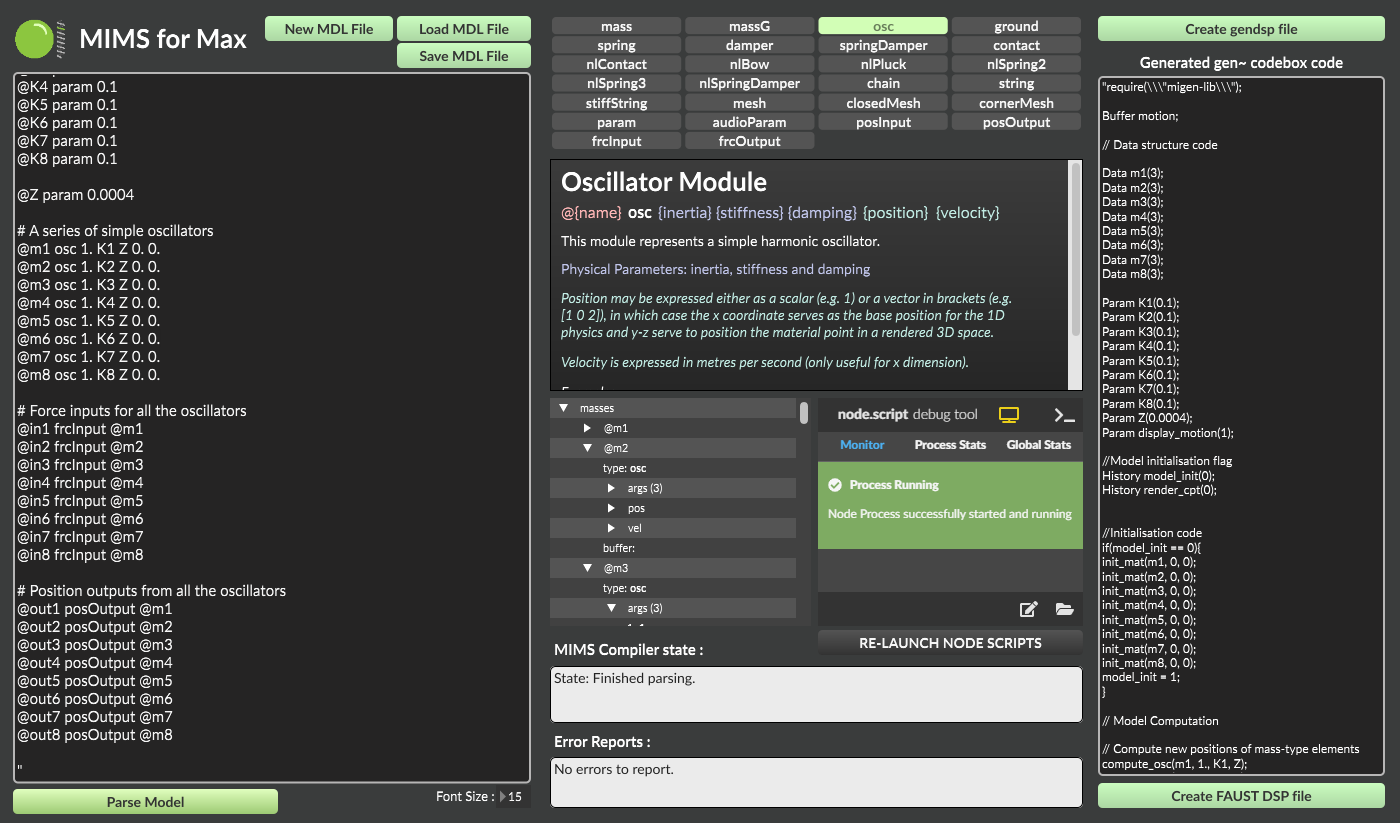Click the open folder icon in debug tool
This screenshot has height=823, width=1400.
pos(1064,609)
